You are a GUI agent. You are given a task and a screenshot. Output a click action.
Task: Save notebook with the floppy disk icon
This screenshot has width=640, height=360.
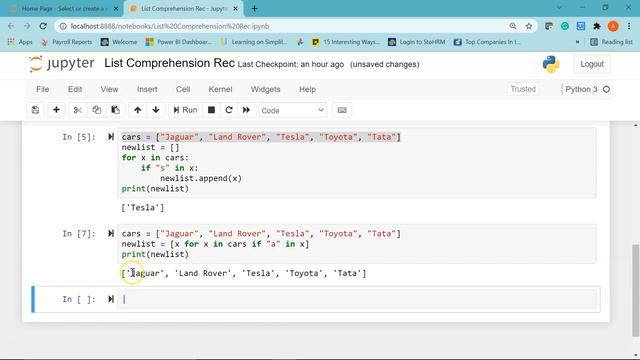point(36,110)
